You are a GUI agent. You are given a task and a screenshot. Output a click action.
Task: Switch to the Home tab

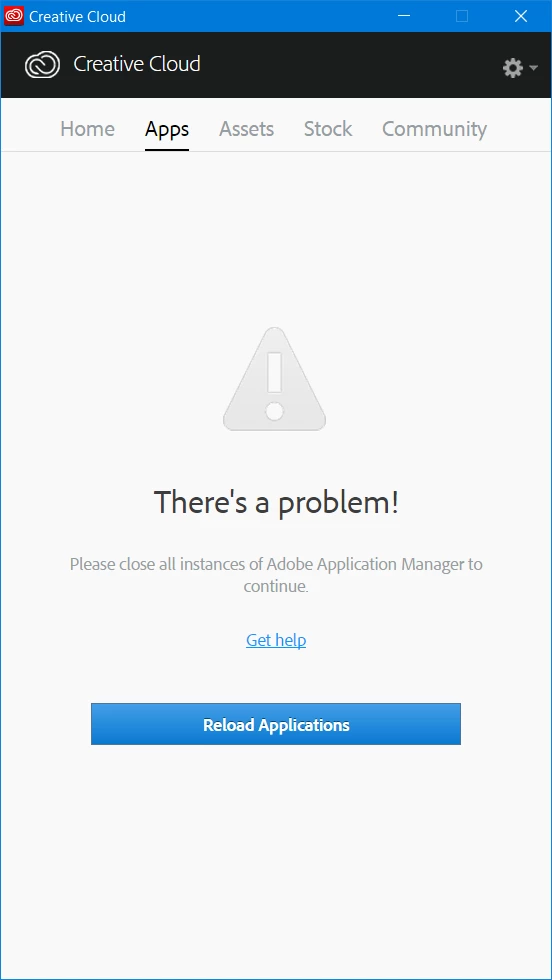88,129
